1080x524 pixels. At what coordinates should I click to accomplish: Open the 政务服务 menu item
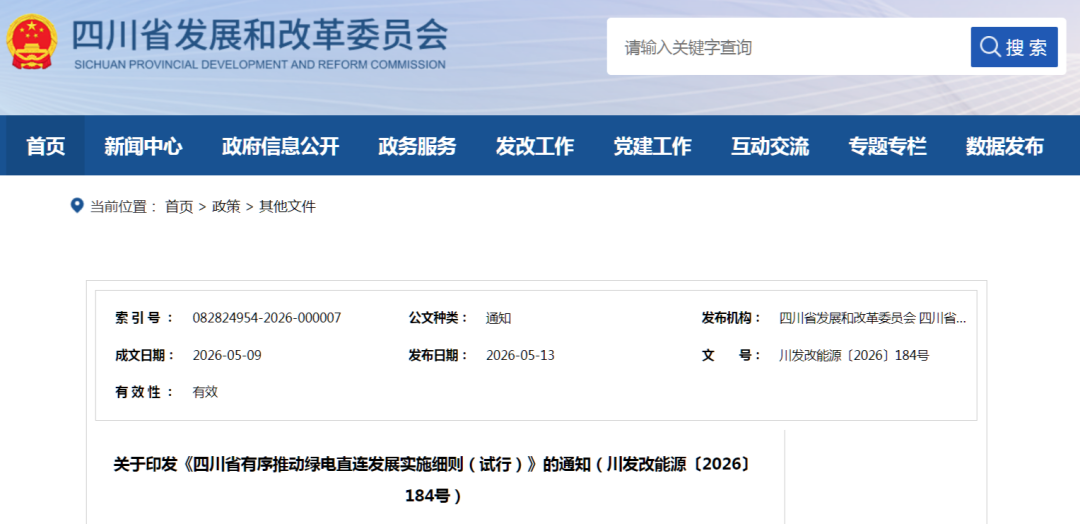(x=417, y=146)
